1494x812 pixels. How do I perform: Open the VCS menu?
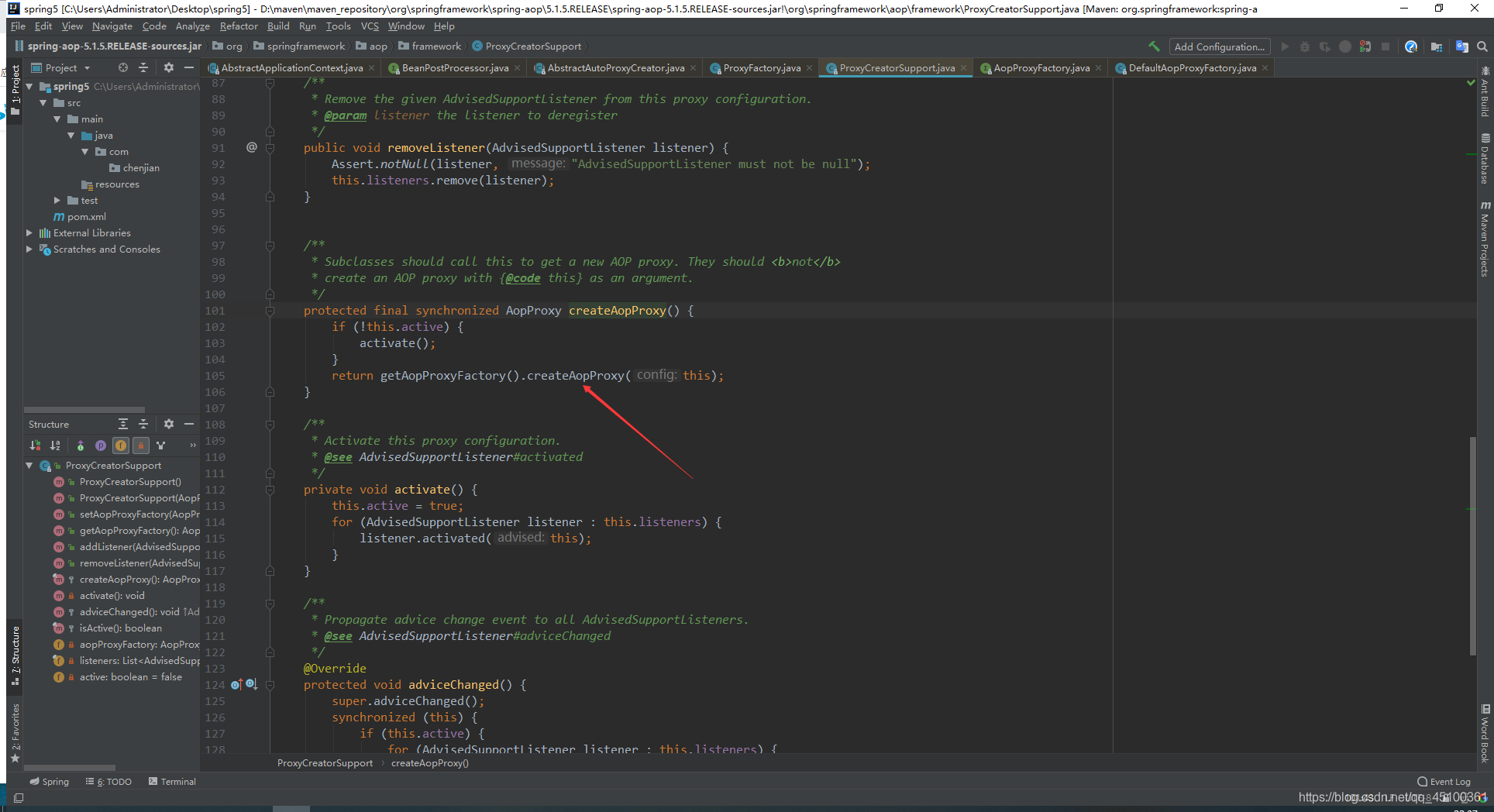tap(370, 26)
